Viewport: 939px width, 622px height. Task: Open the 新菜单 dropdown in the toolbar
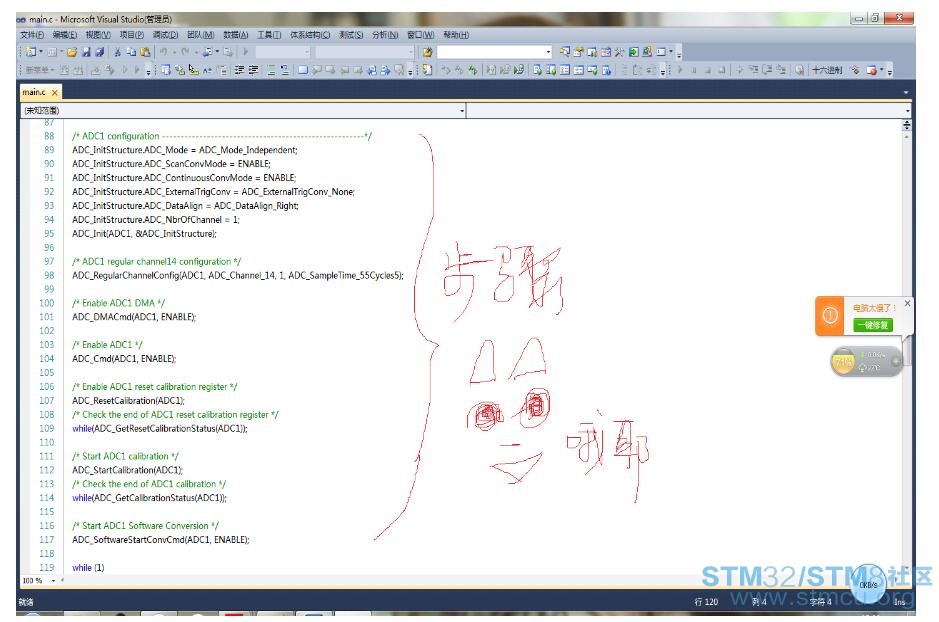click(40, 70)
